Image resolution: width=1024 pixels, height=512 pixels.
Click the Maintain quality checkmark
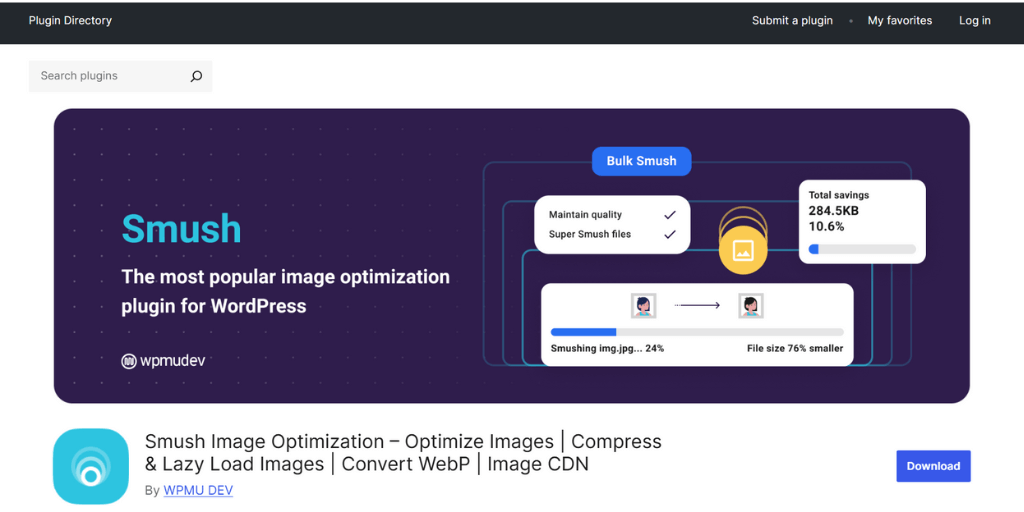(669, 215)
